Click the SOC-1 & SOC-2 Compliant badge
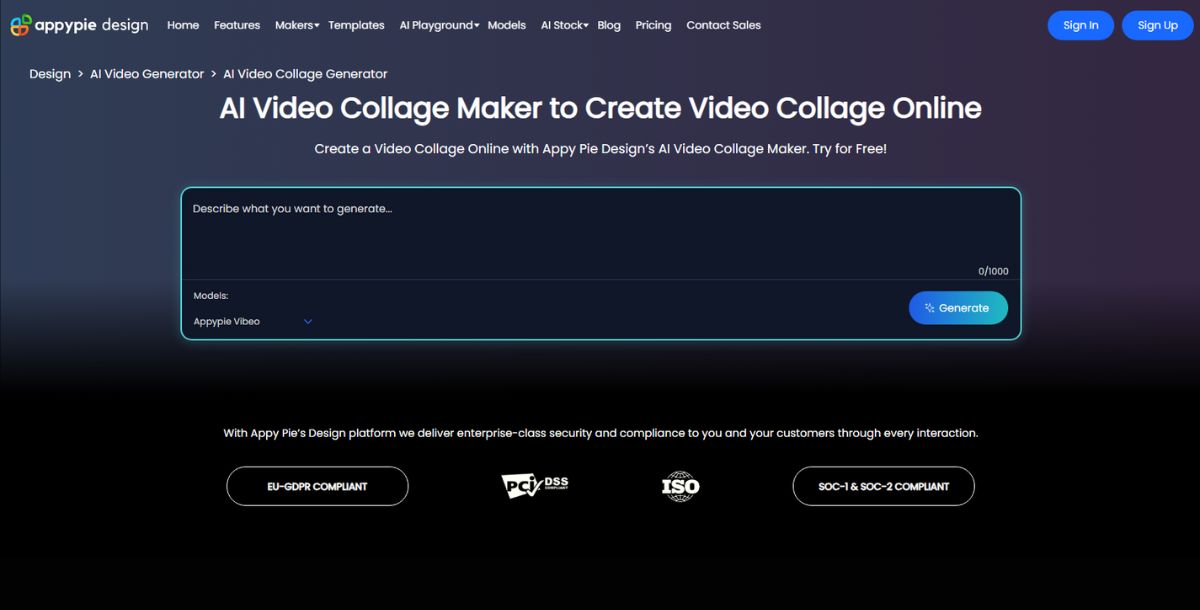Image resolution: width=1200 pixels, height=610 pixels. [883, 486]
